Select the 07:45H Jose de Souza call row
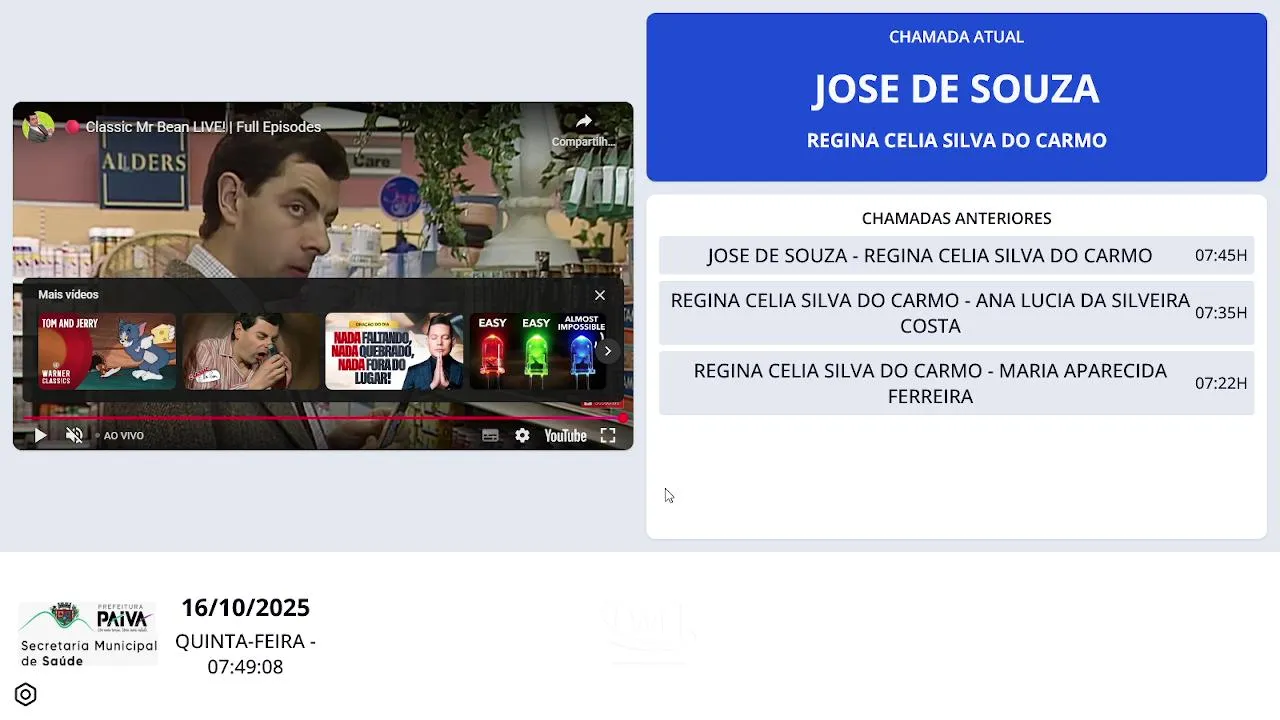This screenshot has height=720, width=1280. tap(956, 255)
